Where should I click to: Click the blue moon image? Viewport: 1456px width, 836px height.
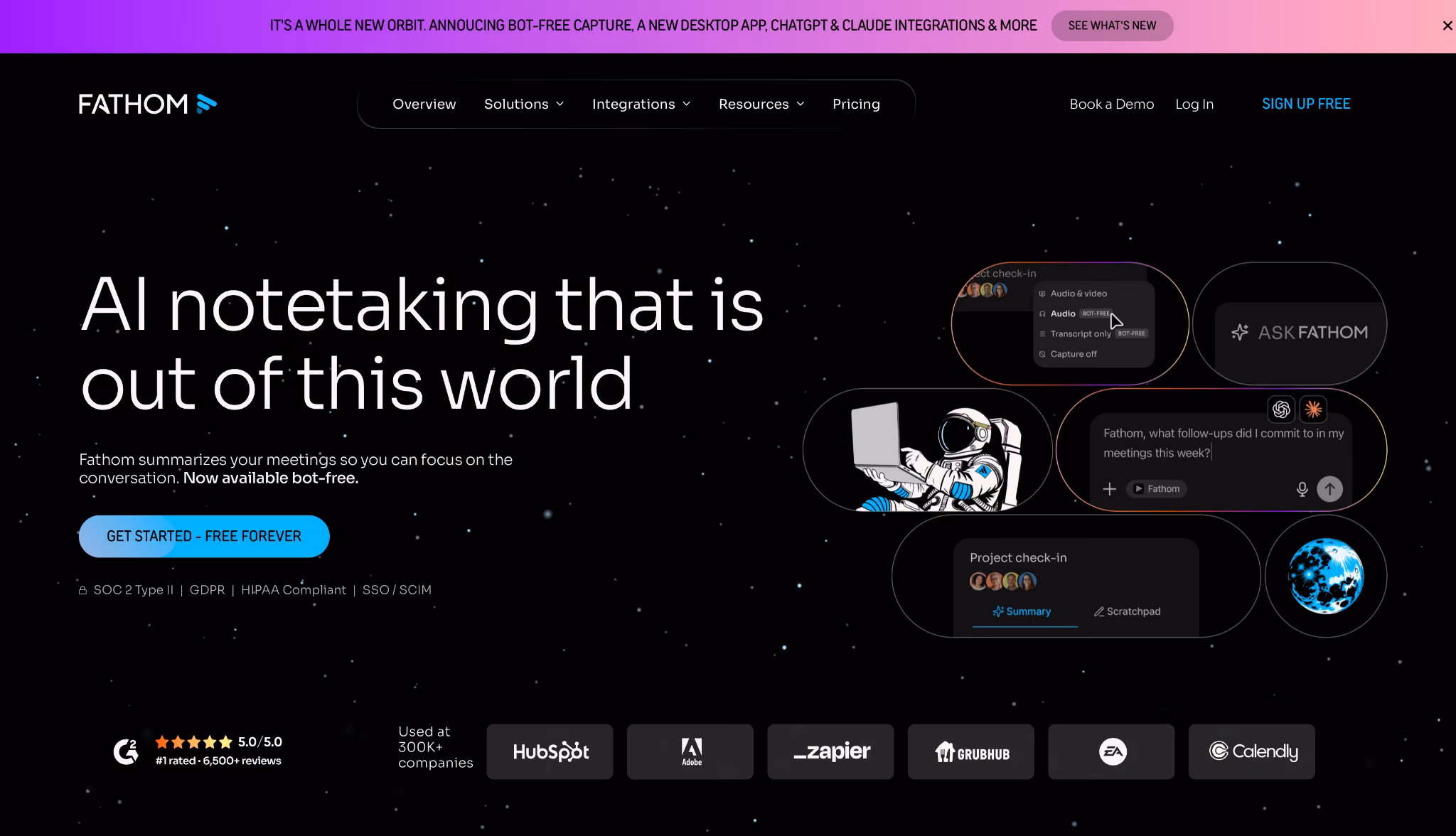point(1326,576)
